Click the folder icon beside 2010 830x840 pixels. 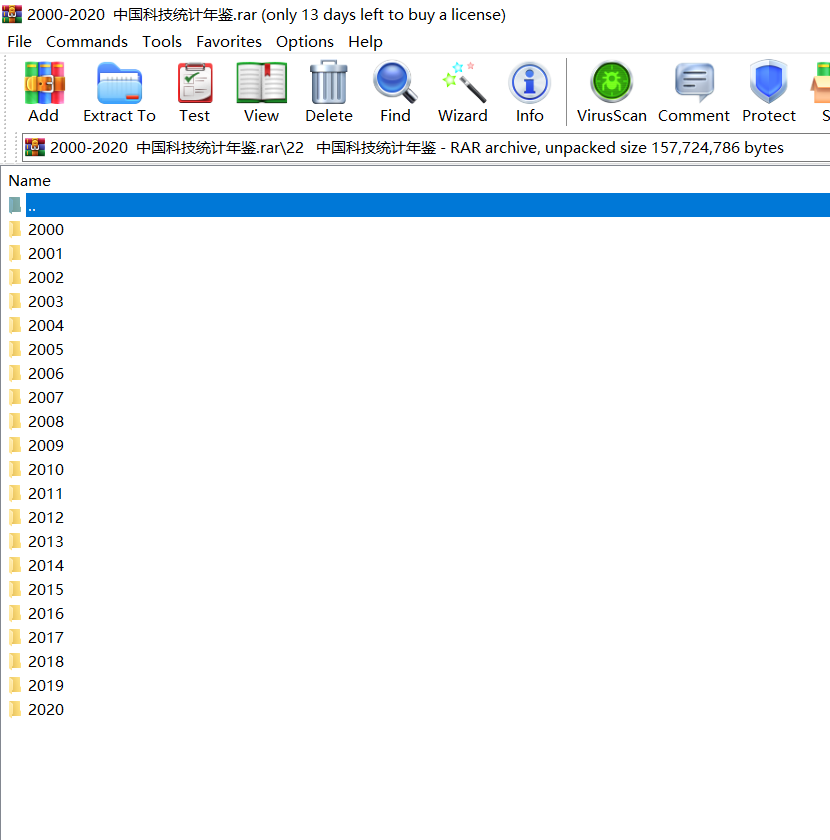click(x=15, y=469)
